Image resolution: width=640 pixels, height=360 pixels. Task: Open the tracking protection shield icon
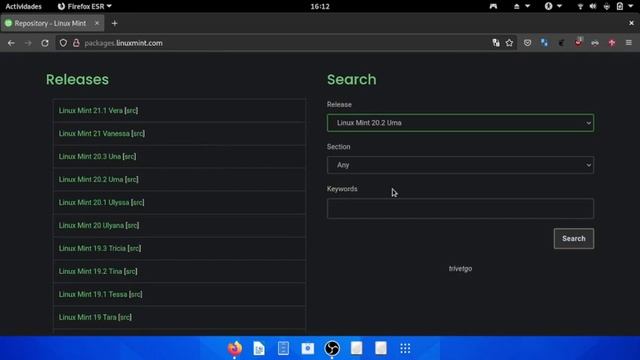pos(63,43)
